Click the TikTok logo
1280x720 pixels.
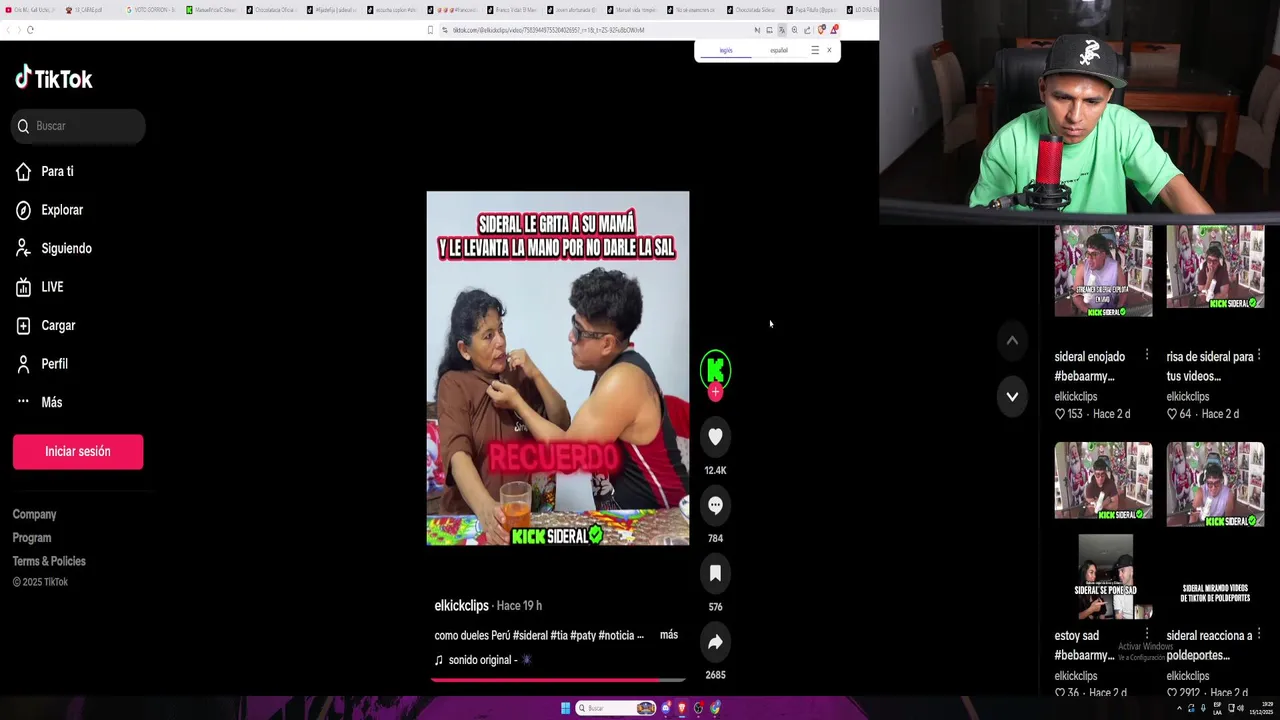point(54,78)
